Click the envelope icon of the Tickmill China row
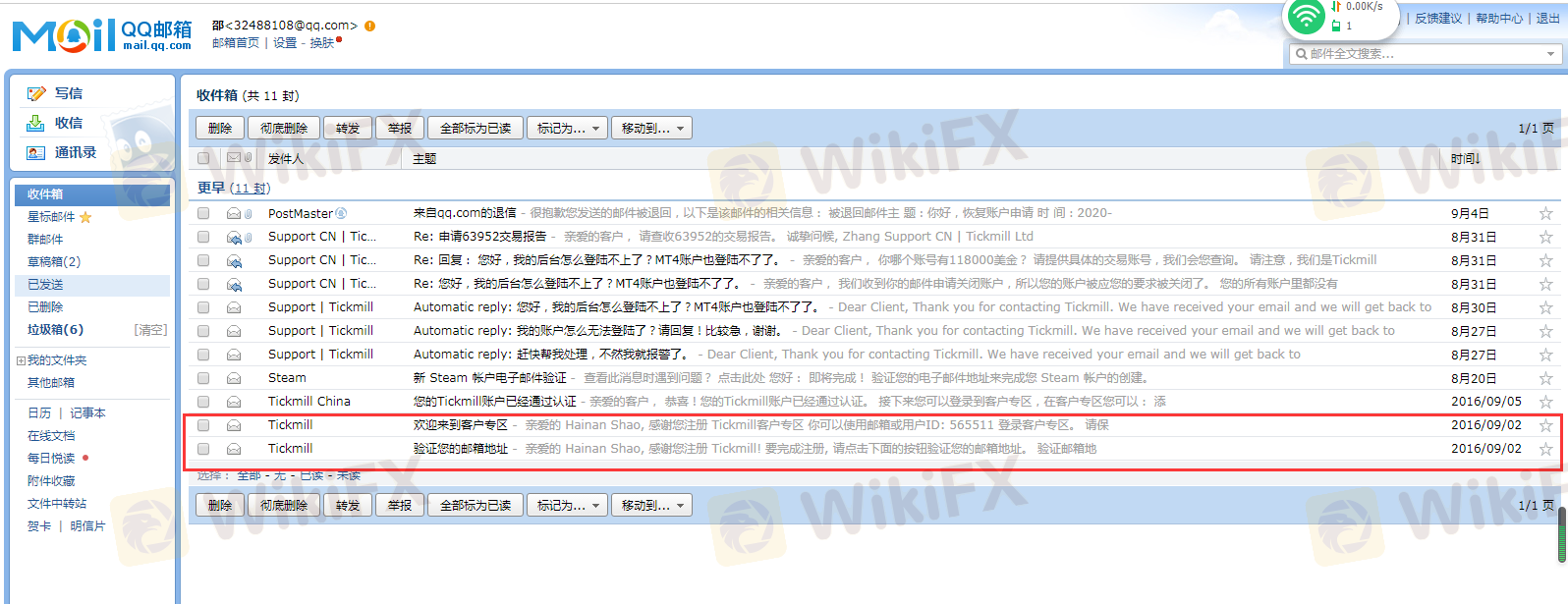Viewport: 1568px width, 604px height. [x=234, y=402]
